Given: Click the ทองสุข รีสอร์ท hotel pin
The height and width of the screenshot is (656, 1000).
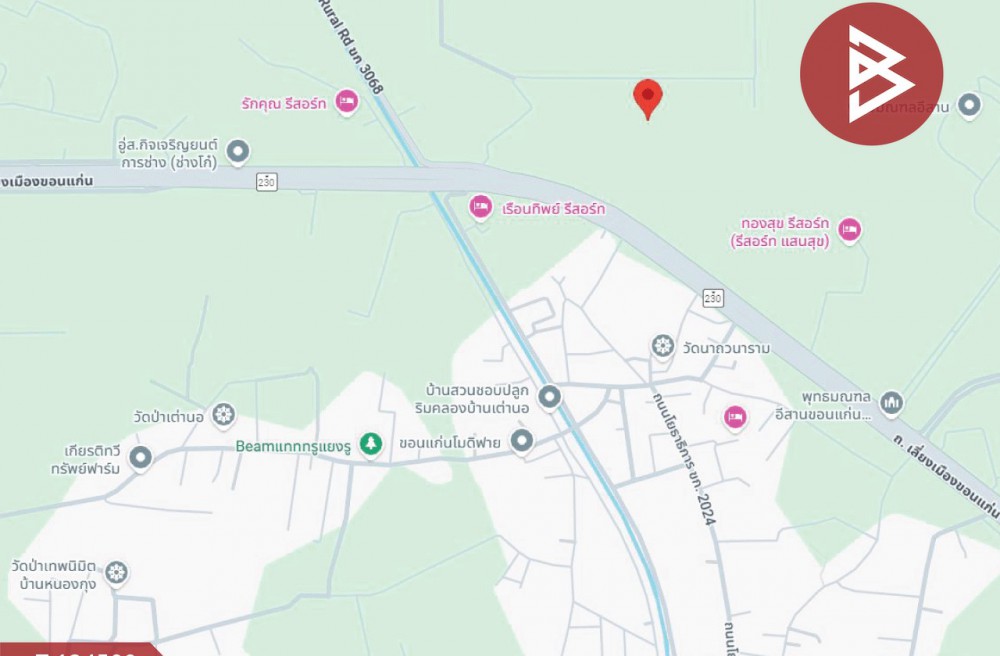Looking at the screenshot, I should (x=849, y=230).
